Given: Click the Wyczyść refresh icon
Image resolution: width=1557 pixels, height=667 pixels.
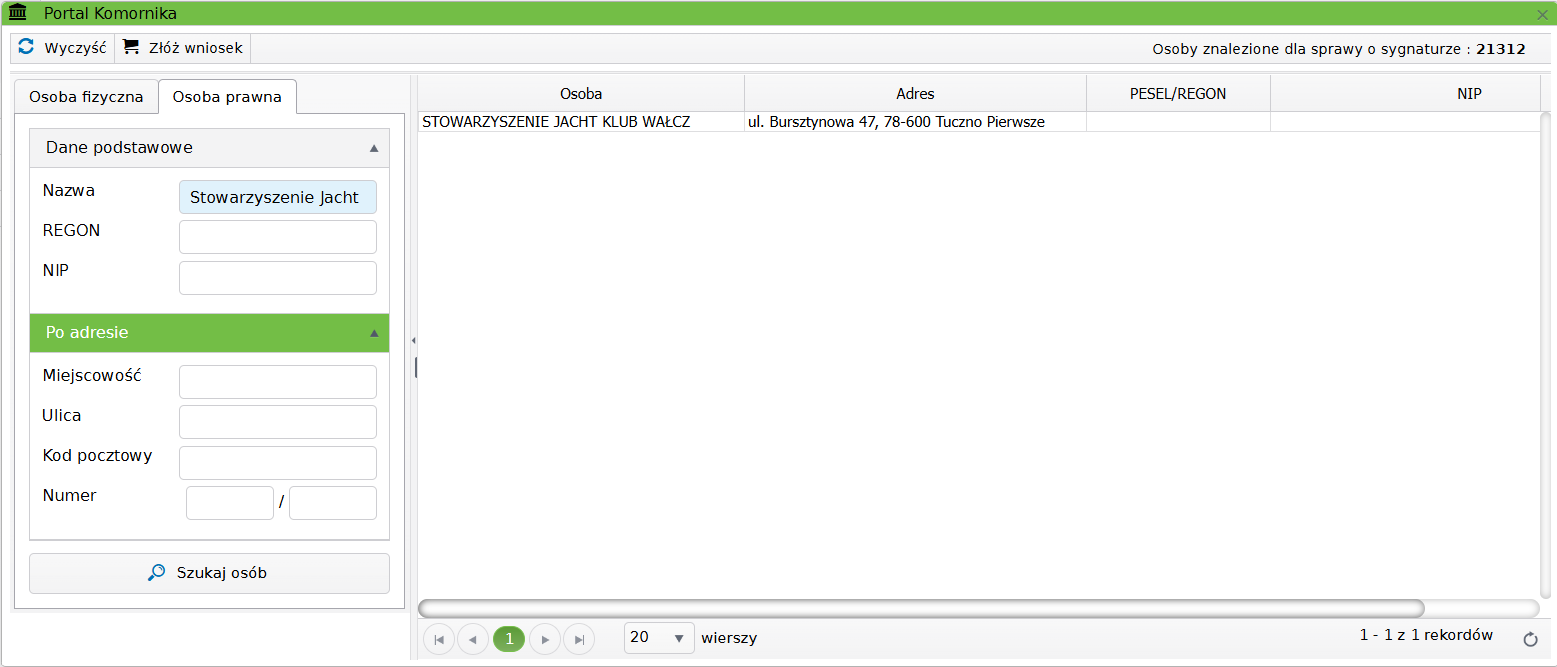Looking at the screenshot, I should pos(27,47).
